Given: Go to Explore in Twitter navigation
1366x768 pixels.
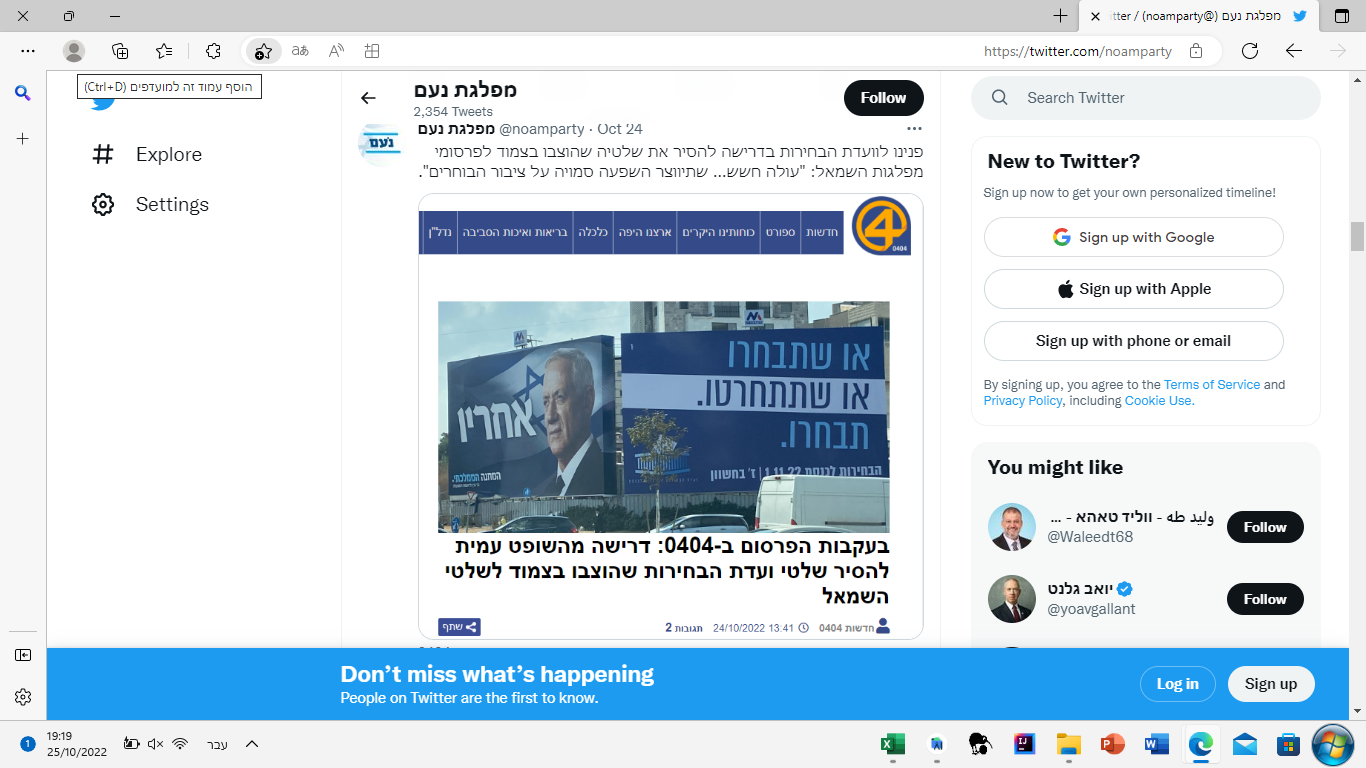Looking at the screenshot, I should pos(146,154).
